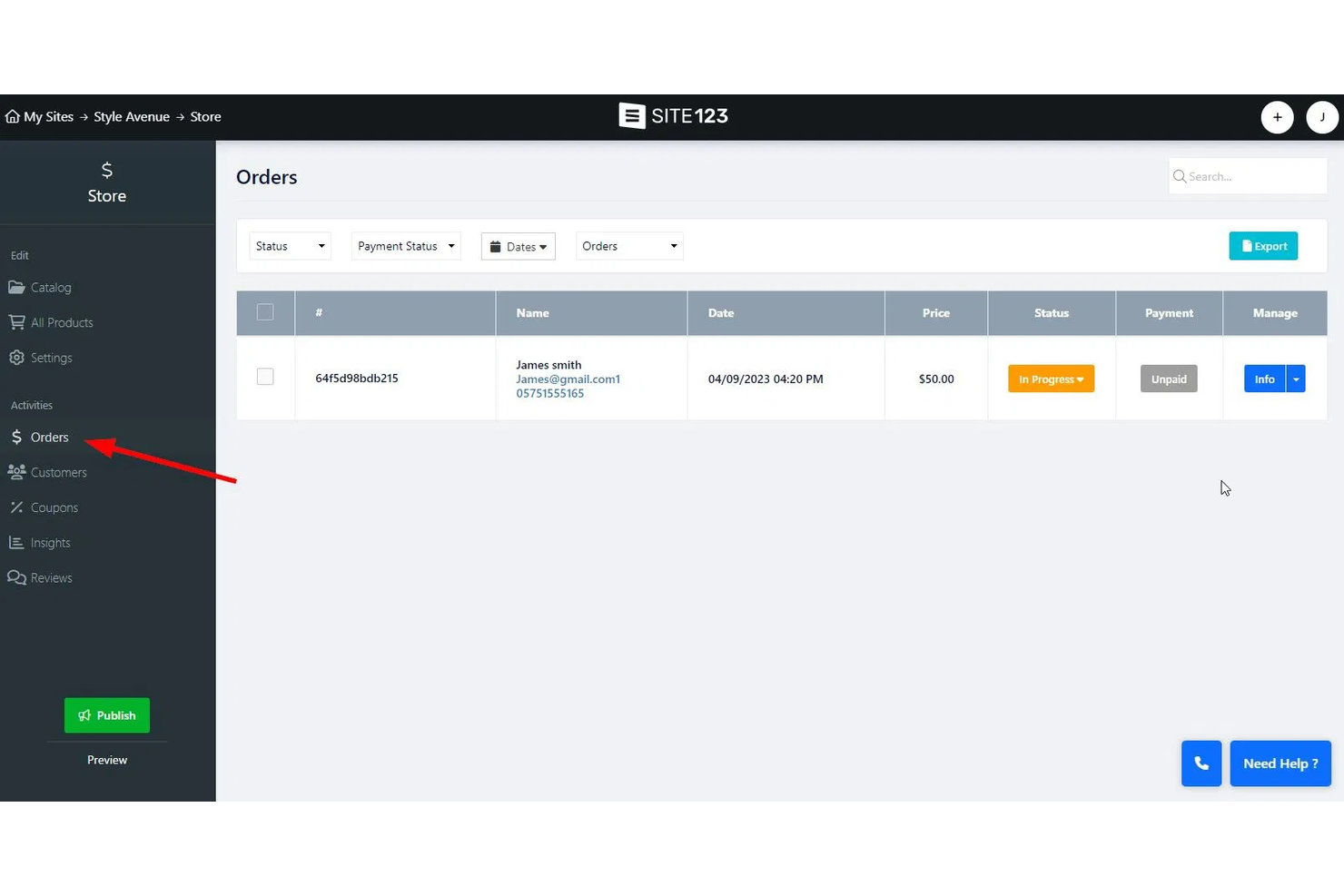Open the Coupons section
This screenshot has width=1344, height=896.
pyautogui.click(x=54, y=507)
